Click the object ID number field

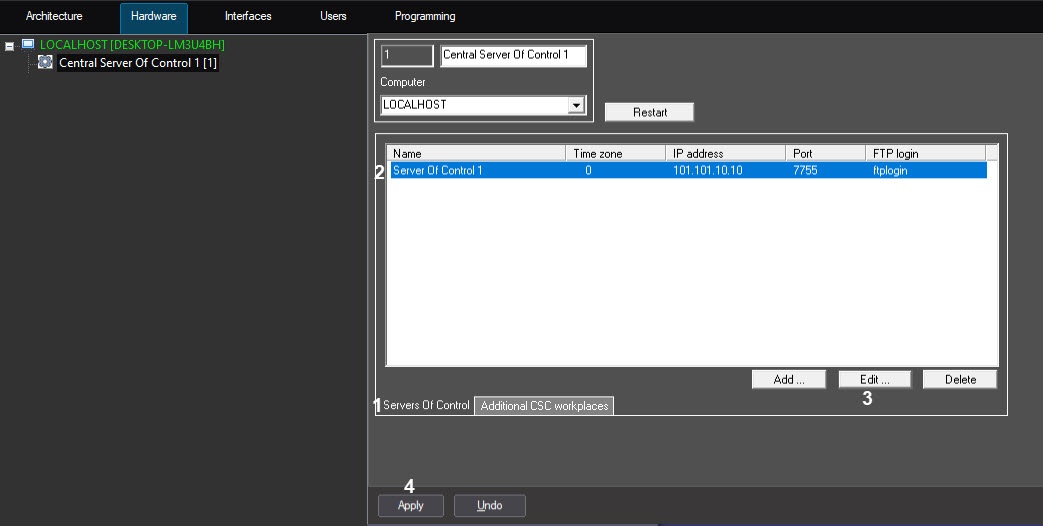click(x=406, y=56)
